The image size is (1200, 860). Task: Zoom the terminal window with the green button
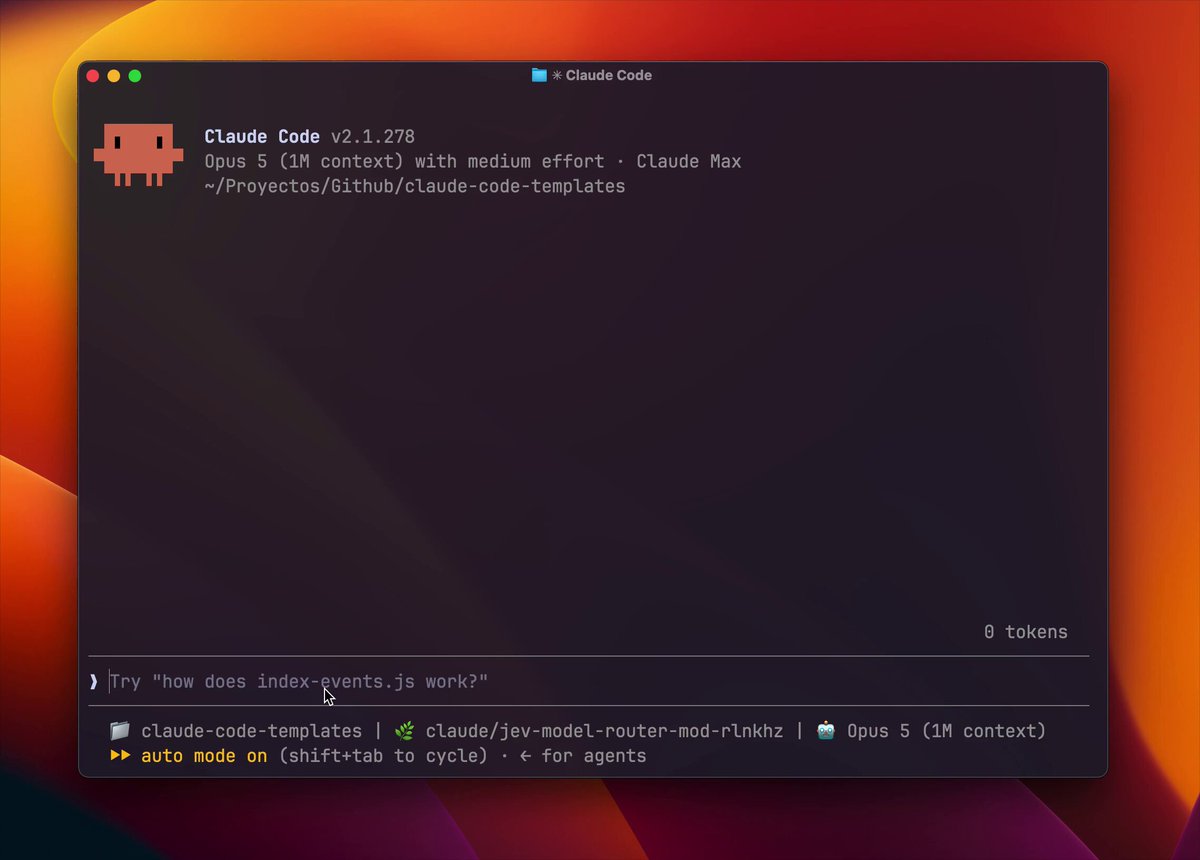[x=135, y=76]
